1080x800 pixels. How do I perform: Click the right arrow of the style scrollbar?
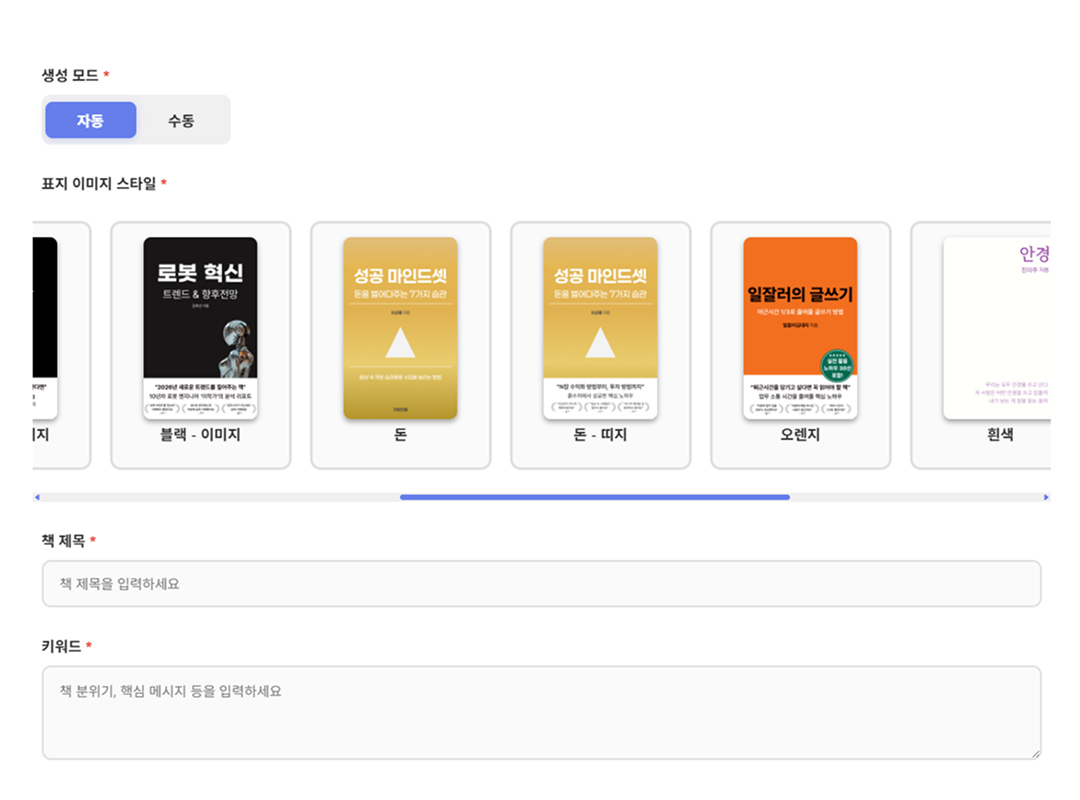1047,496
